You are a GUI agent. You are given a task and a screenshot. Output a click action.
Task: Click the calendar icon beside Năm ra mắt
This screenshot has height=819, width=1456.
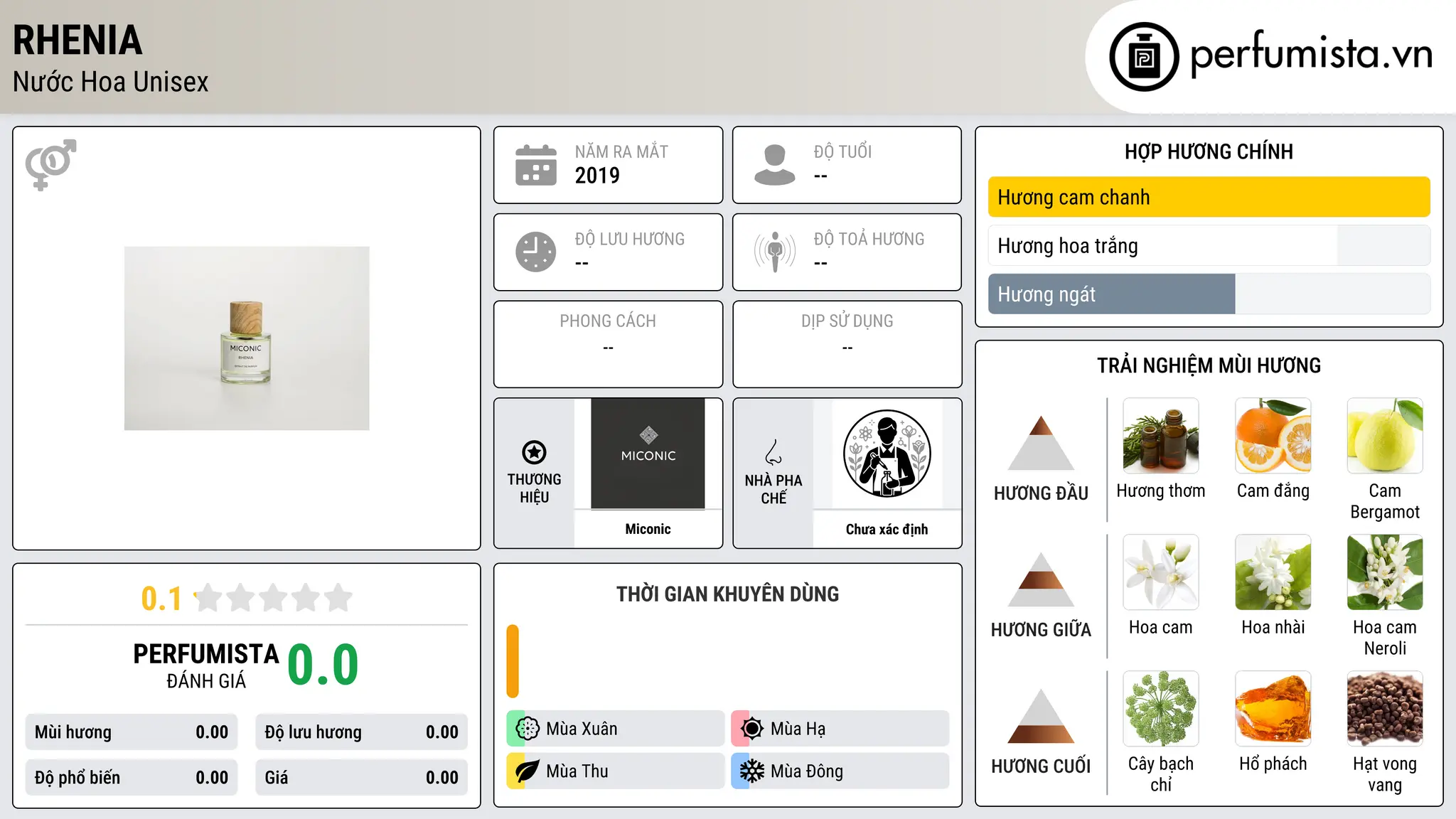(x=536, y=165)
